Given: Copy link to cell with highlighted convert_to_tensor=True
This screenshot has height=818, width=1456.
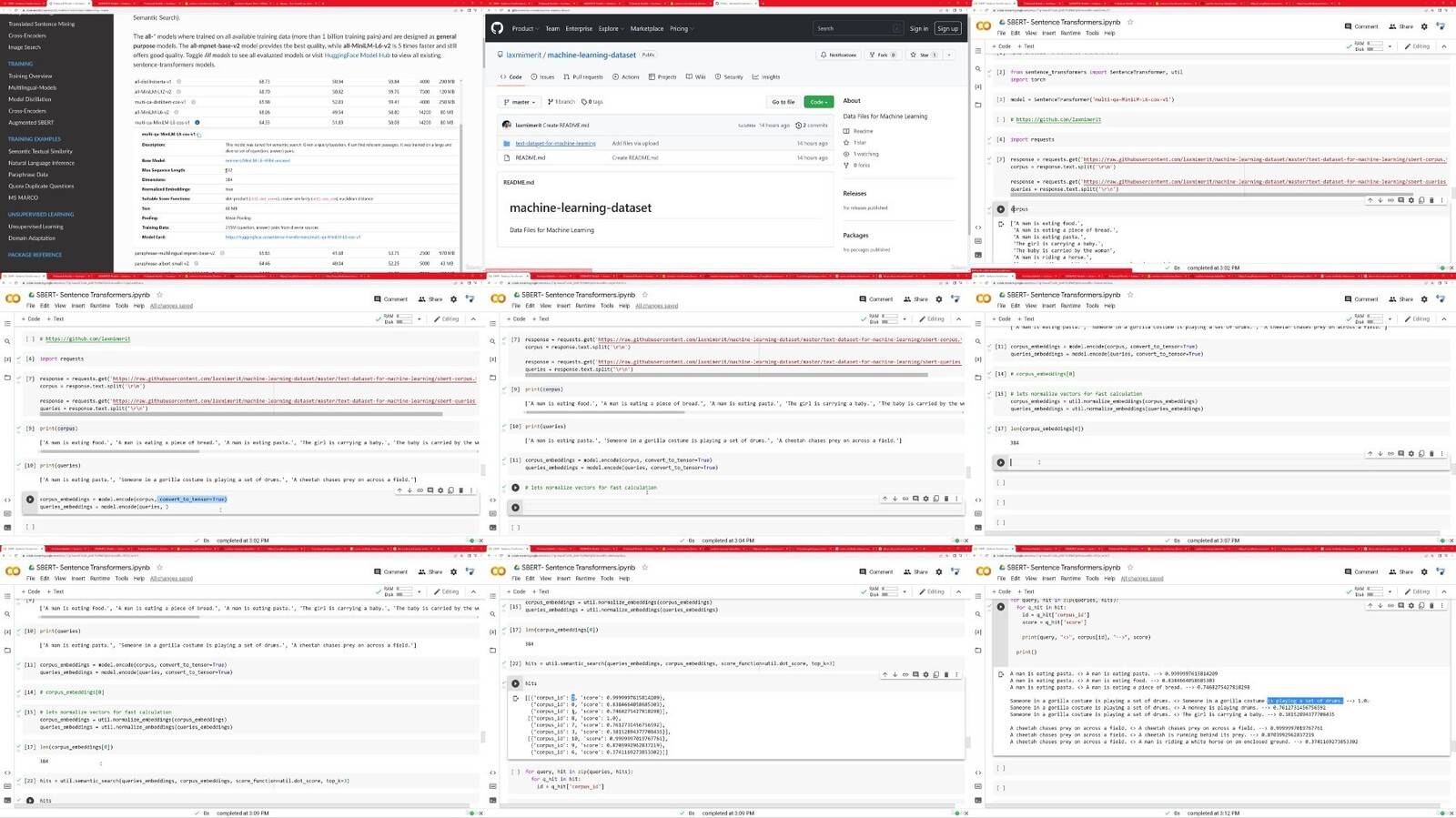Looking at the screenshot, I should pos(420,490).
